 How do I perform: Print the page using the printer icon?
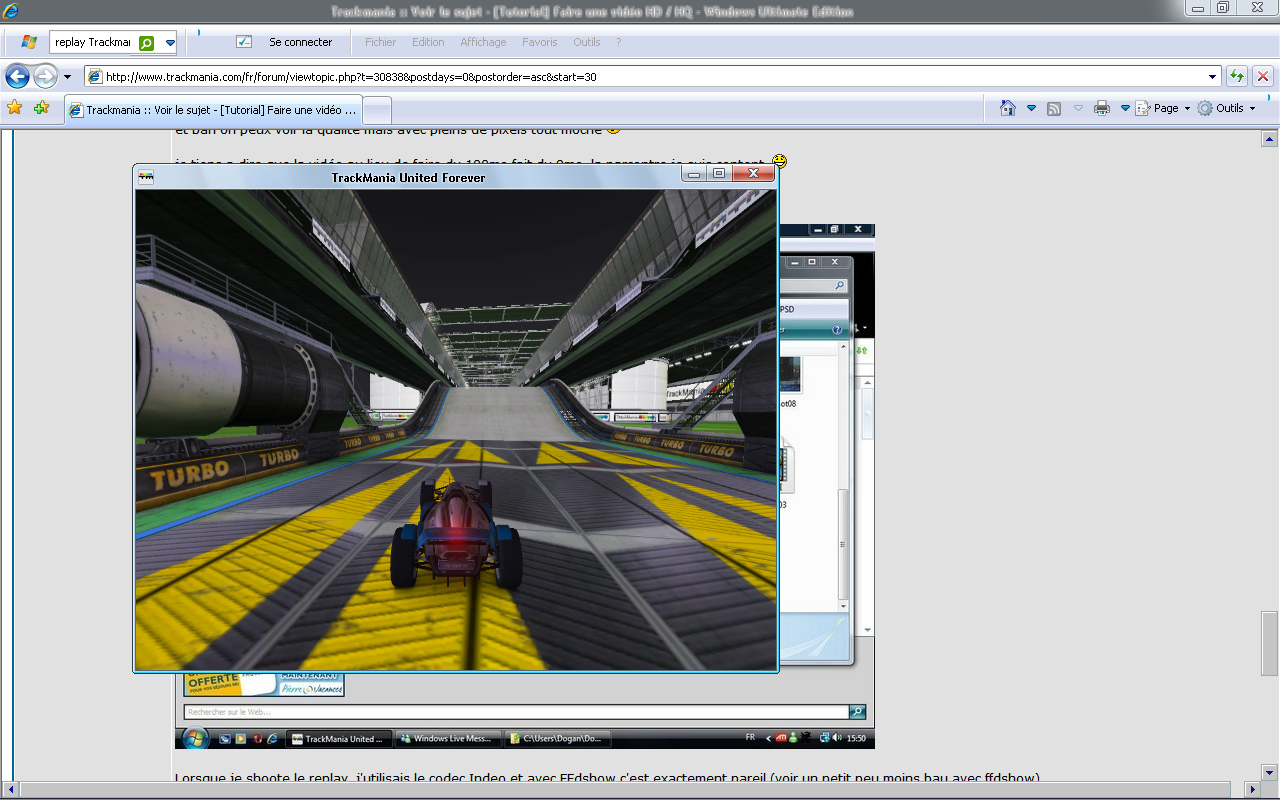(1102, 108)
